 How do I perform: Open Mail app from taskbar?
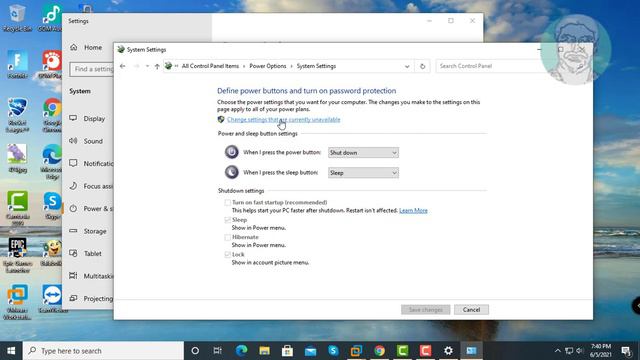click(x=310, y=351)
